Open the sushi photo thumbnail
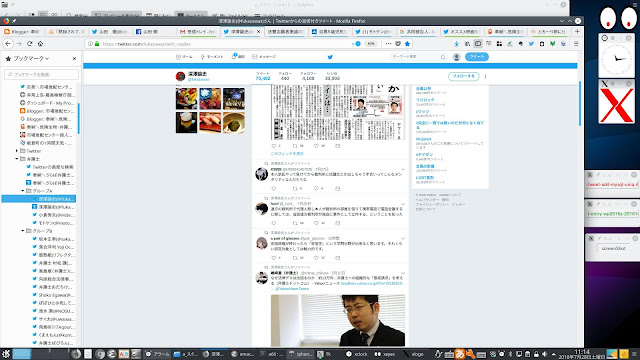This screenshot has width=640, height=360. (x=210, y=122)
